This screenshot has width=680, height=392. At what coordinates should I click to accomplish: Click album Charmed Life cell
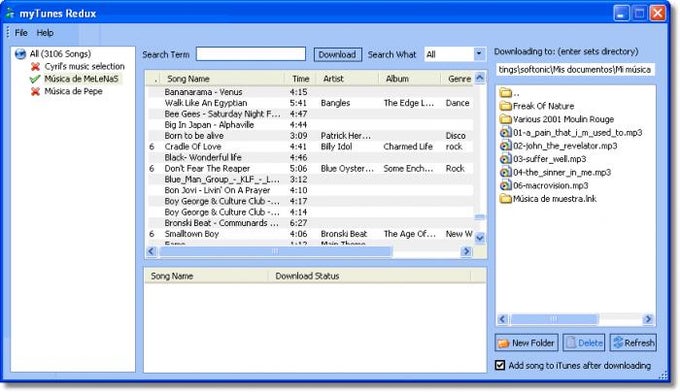(408, 147)
